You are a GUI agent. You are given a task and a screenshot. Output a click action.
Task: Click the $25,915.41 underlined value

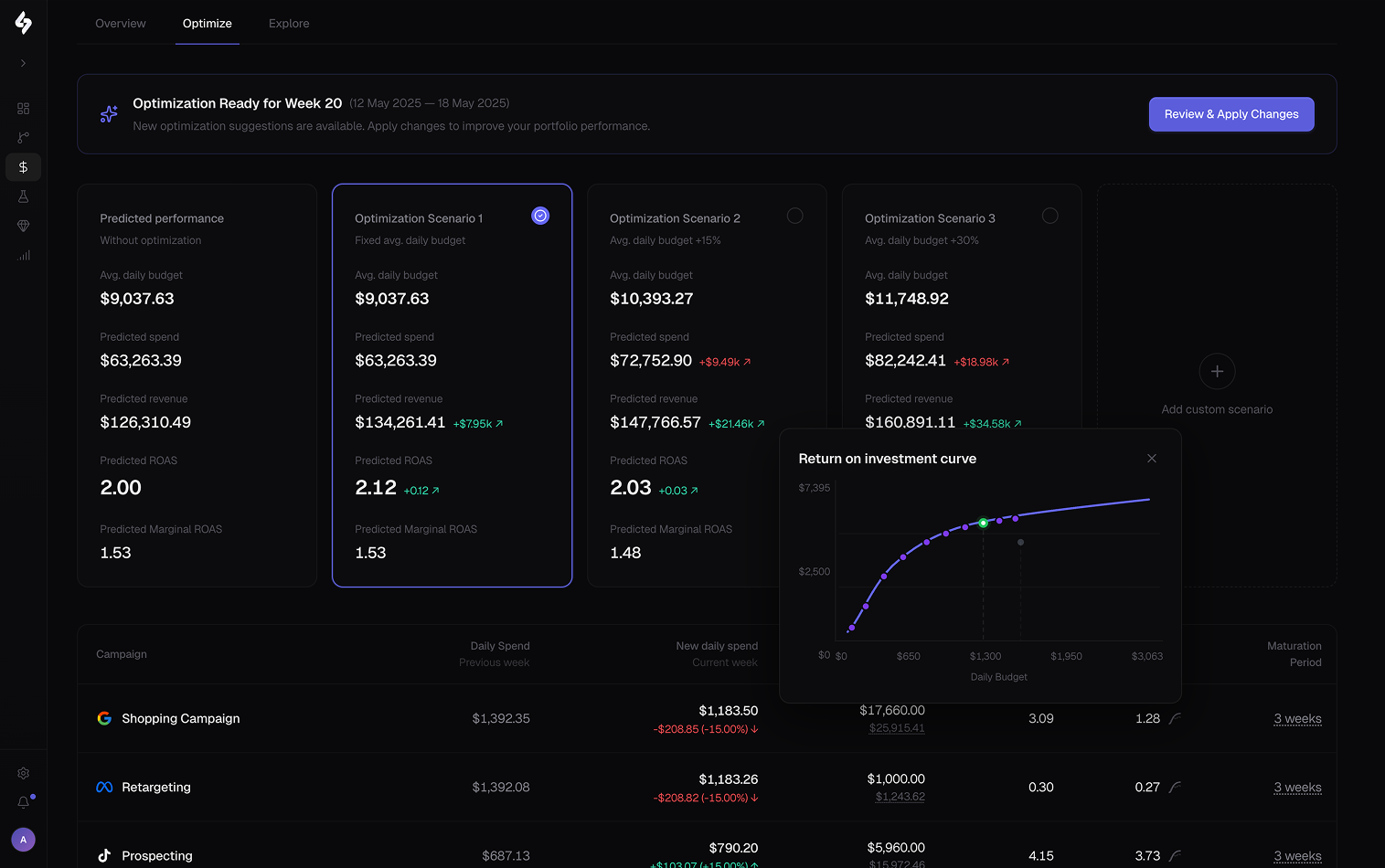coord(897,728)
